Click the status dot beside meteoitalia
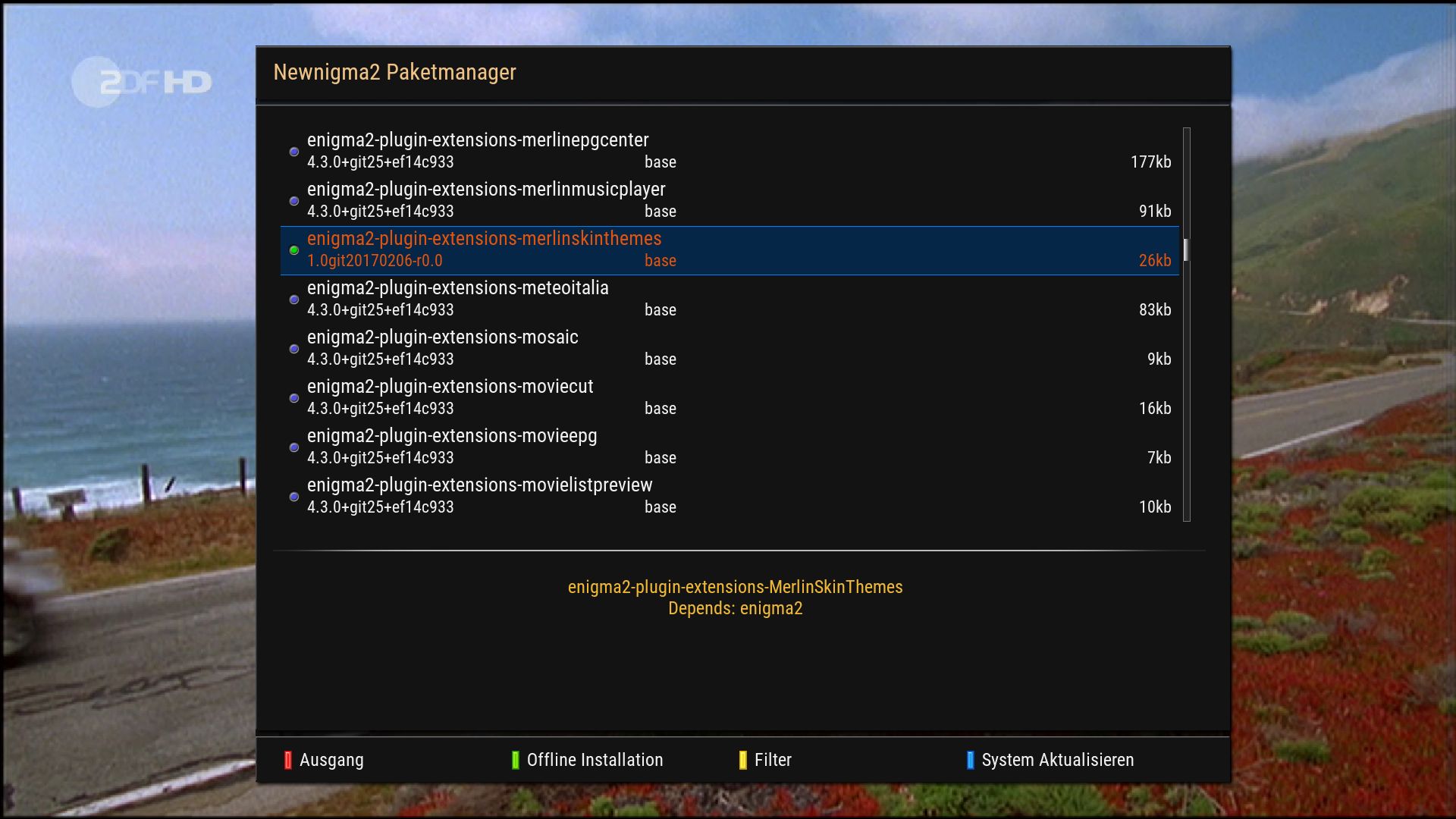This screenshot has height=819, width=1456. click(294, 300)
